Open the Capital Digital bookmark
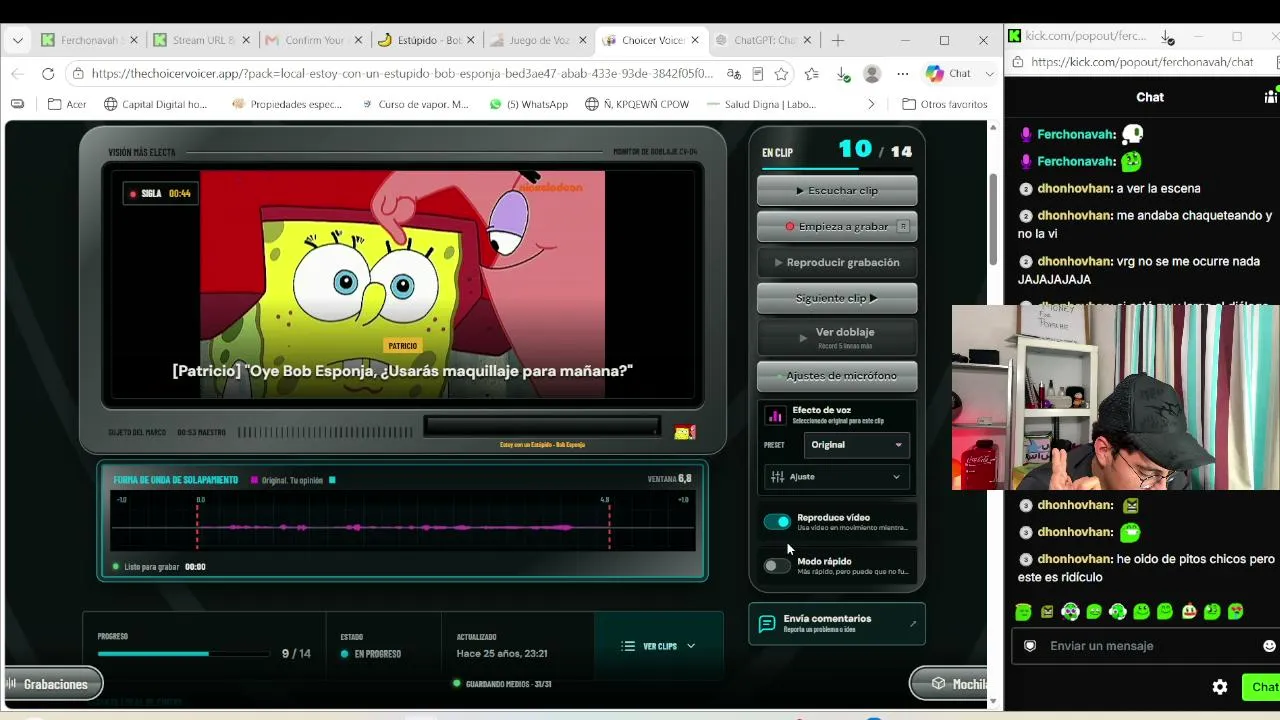Image resolution: width=1280 pixels, height=720 pixels. click(x=156, y=104)
